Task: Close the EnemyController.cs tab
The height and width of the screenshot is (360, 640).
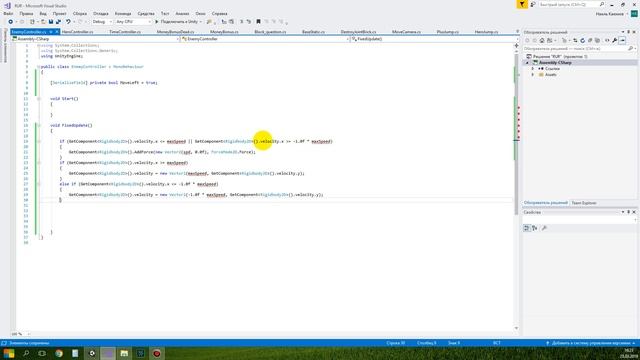Action: click(57, 32)
